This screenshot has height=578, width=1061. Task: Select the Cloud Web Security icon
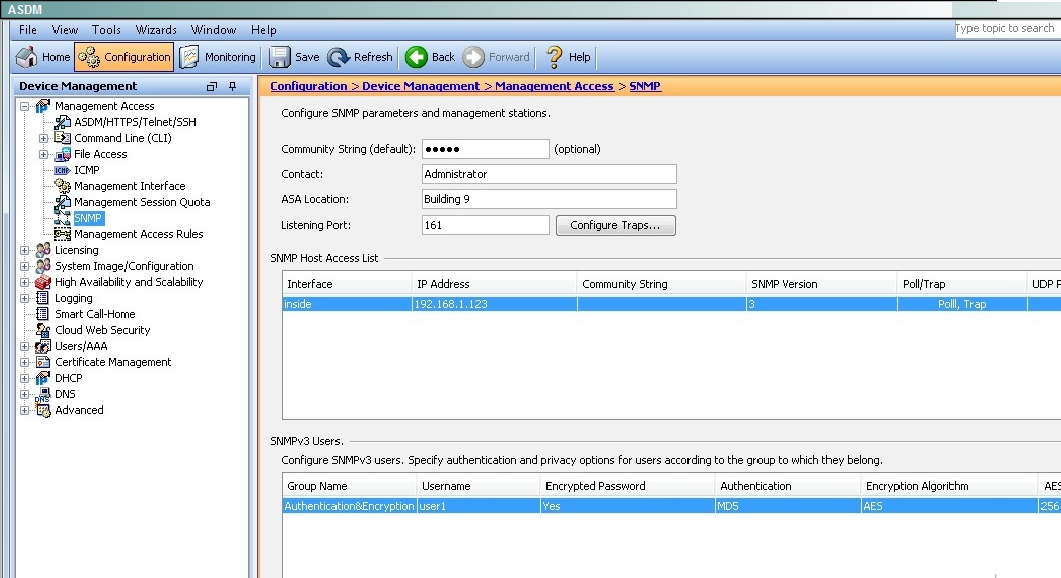click(x=43, y=330)
